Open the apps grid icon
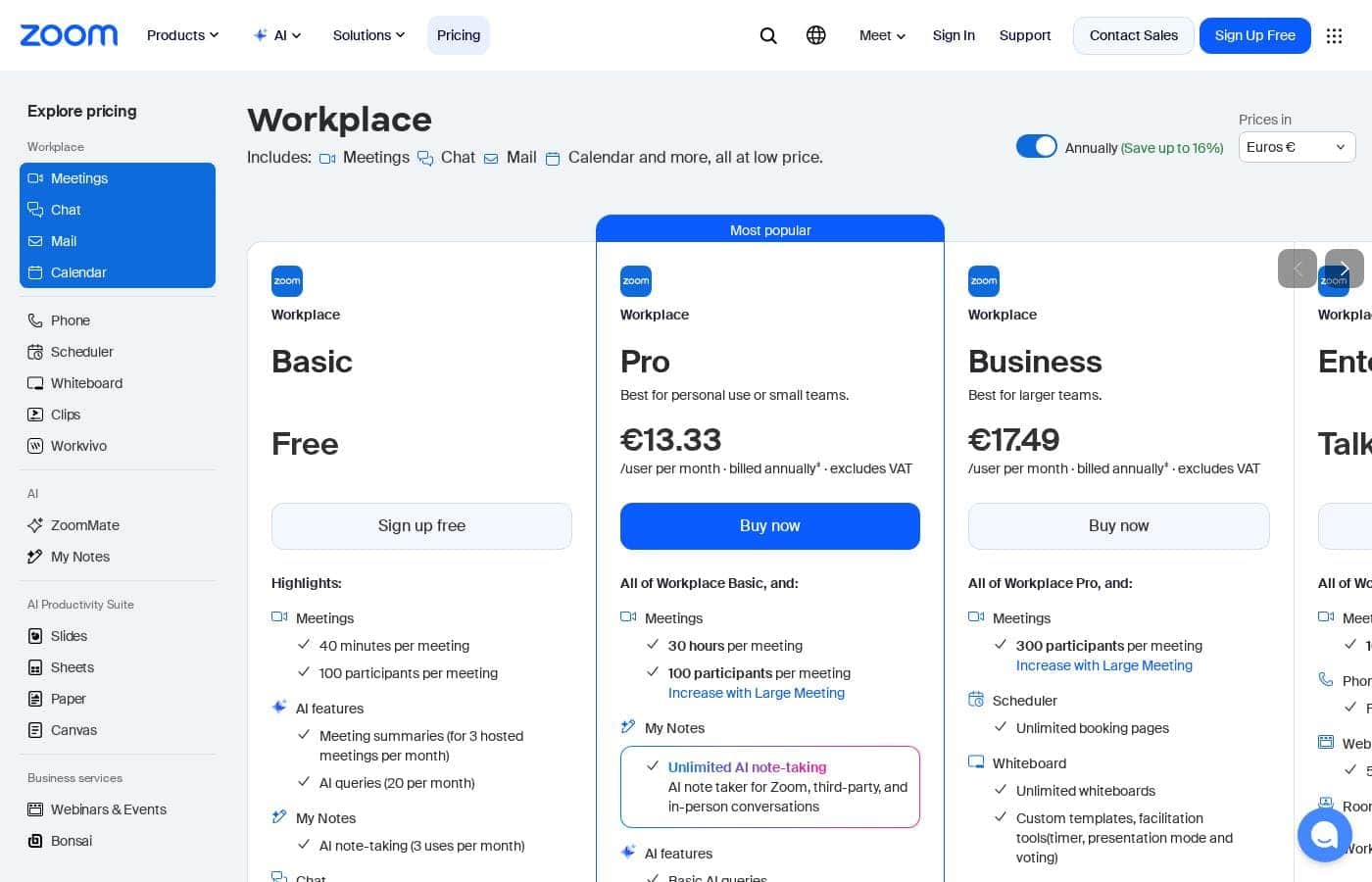Image resolution: width=1372 pixels, height=882 pixels. [1334, 35]
